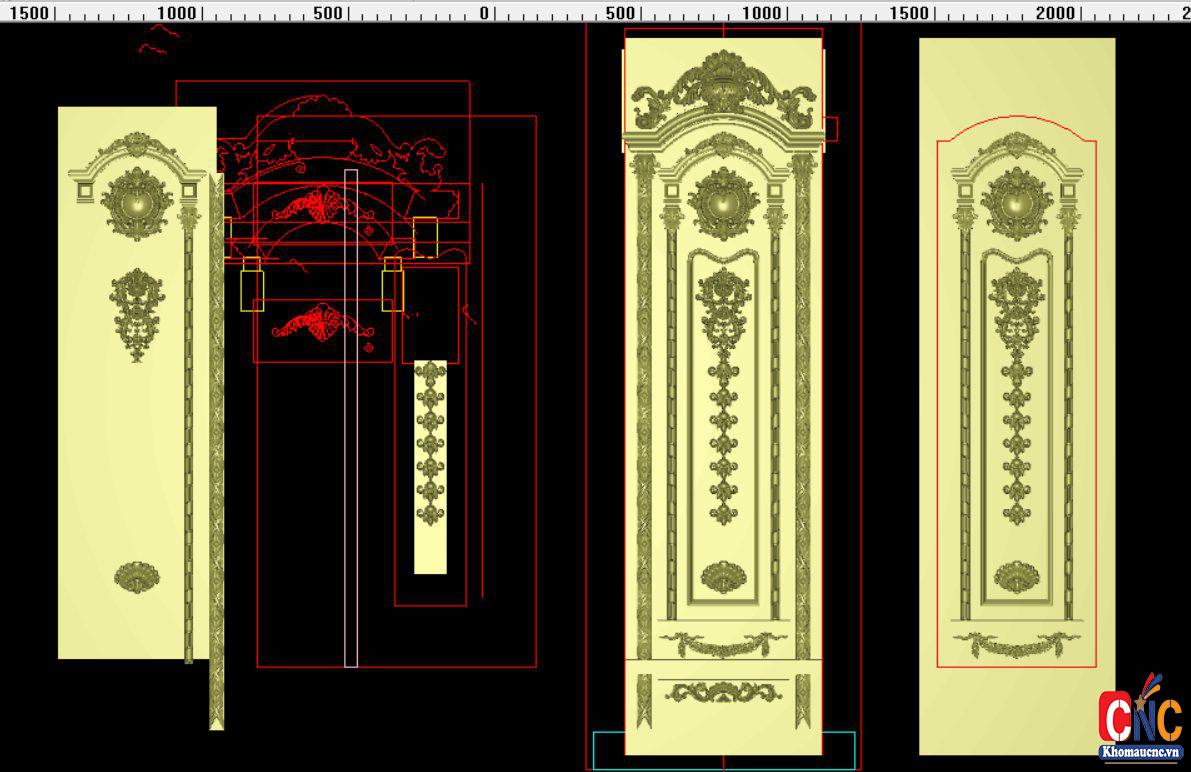Select the swag garland on the rightmost panel
The image size is (1191, 772).
click(x=1016, y=644)
